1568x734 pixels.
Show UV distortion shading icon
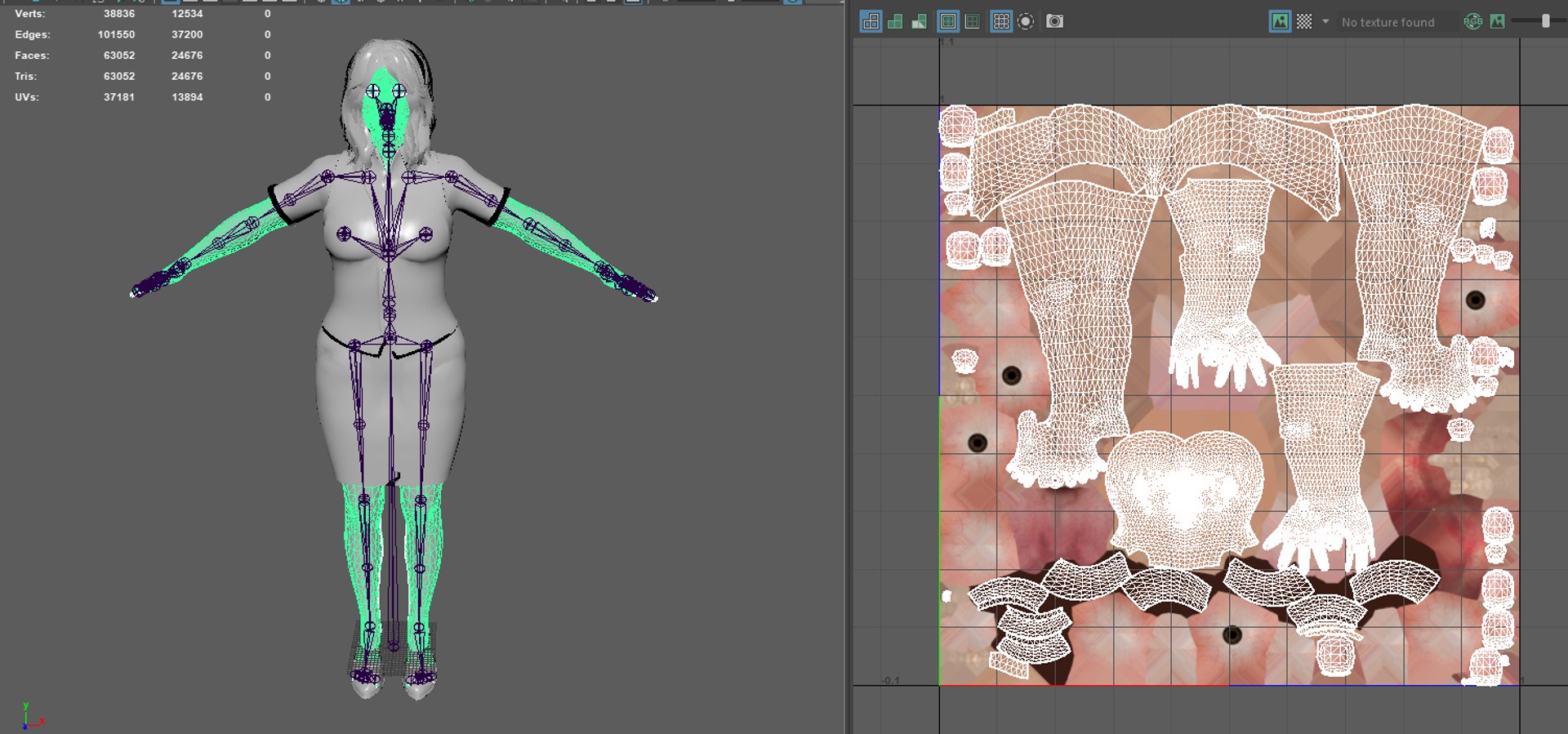(x=920, y=21)
